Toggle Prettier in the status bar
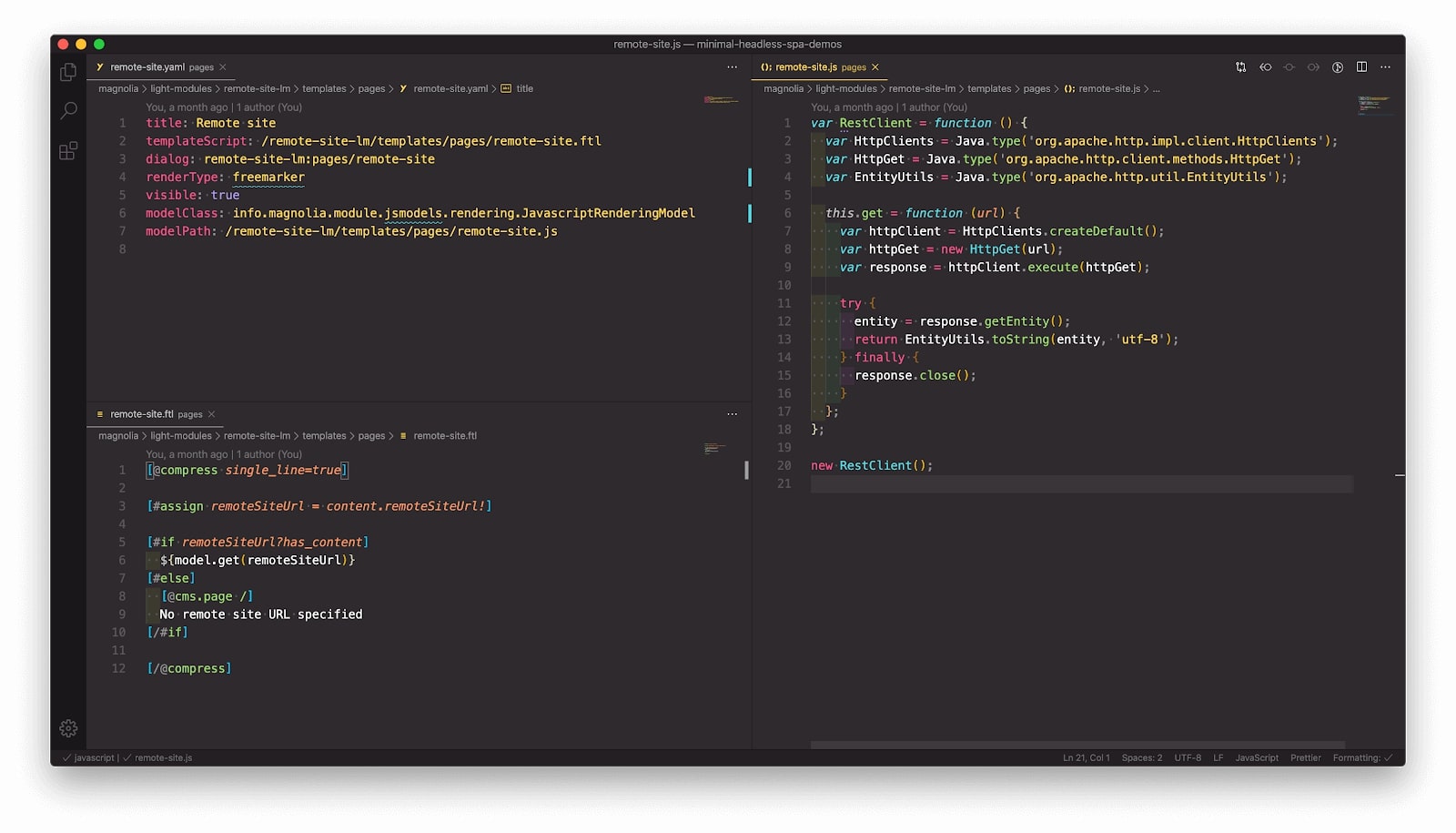1456x833 pixels. tap(1305, 757)
